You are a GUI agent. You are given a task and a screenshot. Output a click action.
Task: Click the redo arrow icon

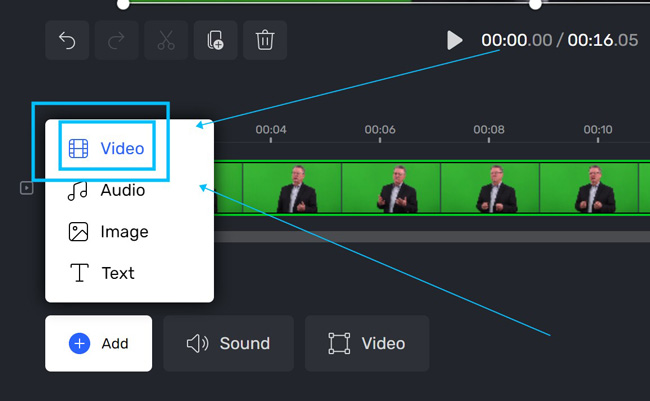pos(116,40)
